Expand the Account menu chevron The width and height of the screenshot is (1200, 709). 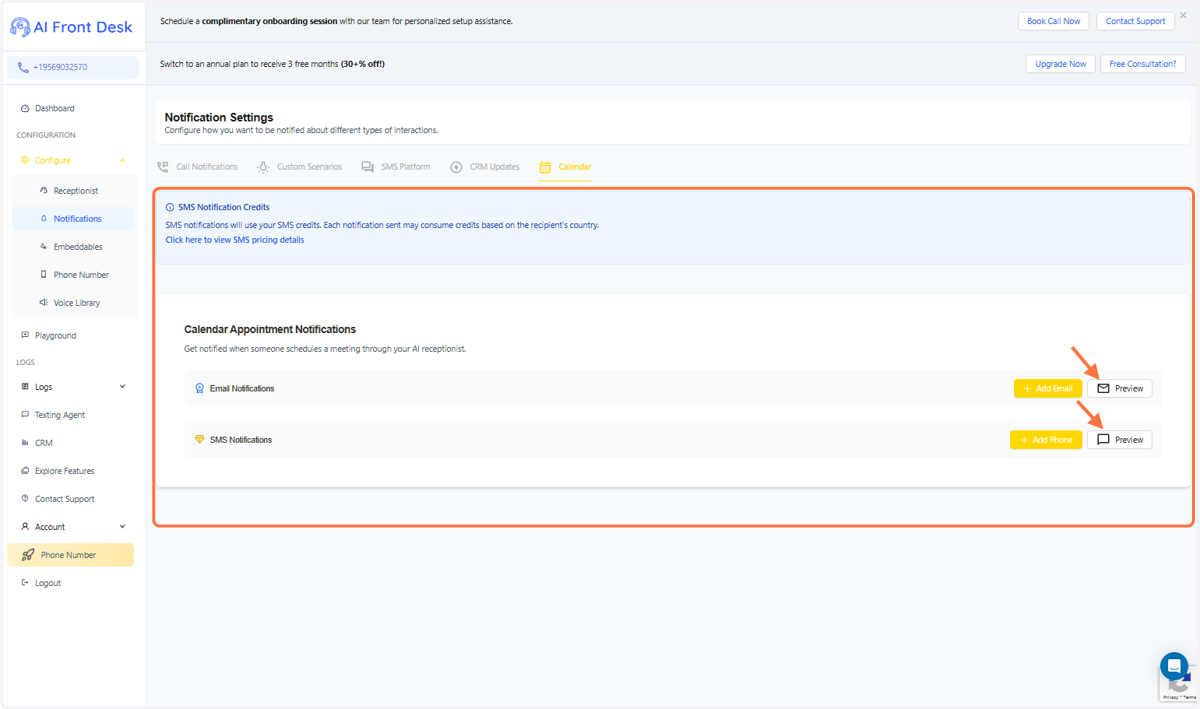(x=122, y=526)
